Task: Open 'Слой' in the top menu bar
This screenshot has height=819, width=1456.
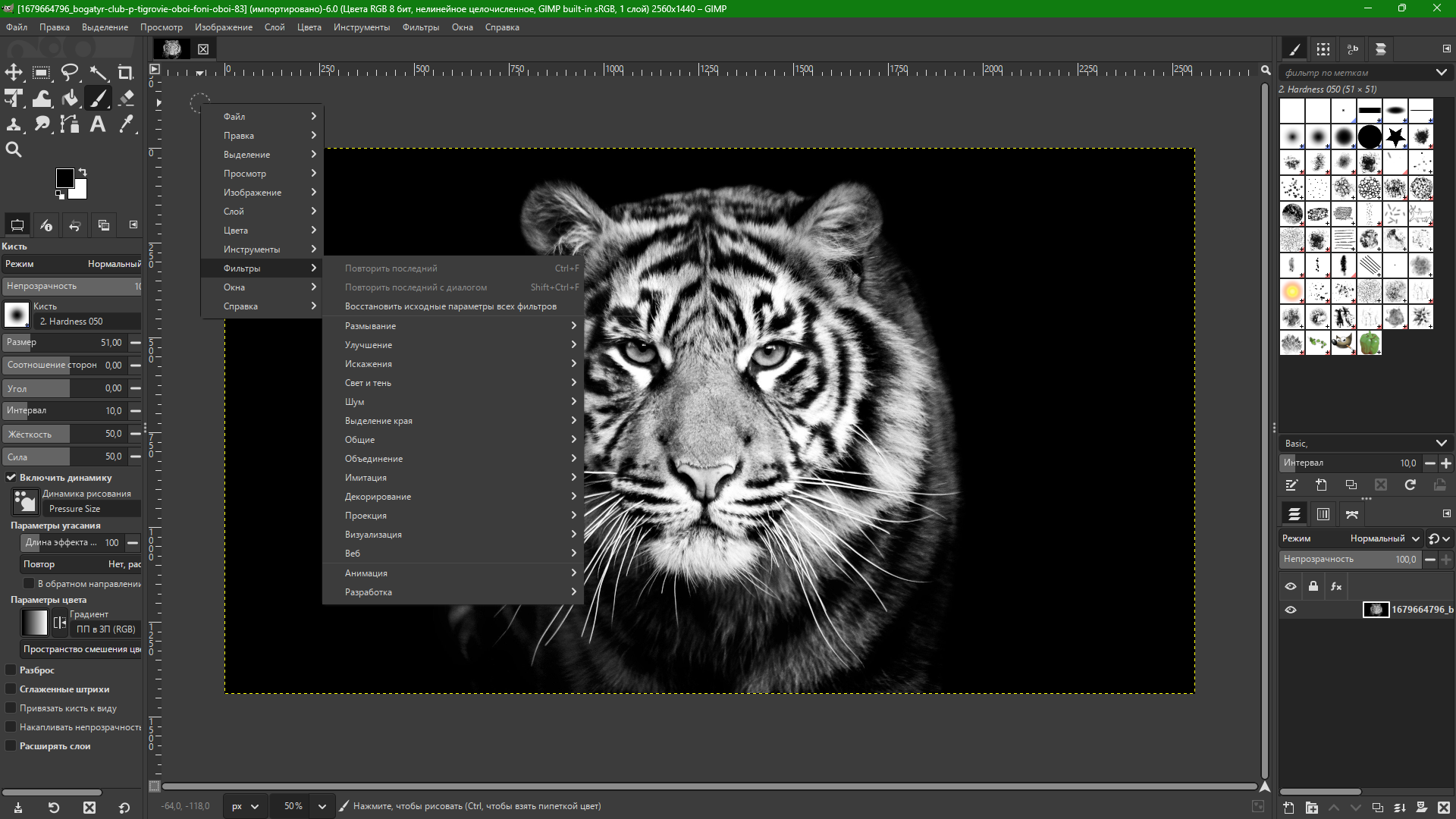Action: click(x=275, y=27)
